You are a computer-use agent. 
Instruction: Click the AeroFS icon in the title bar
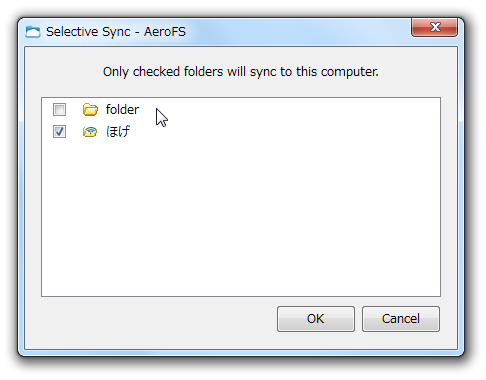[x=33, y=32]
